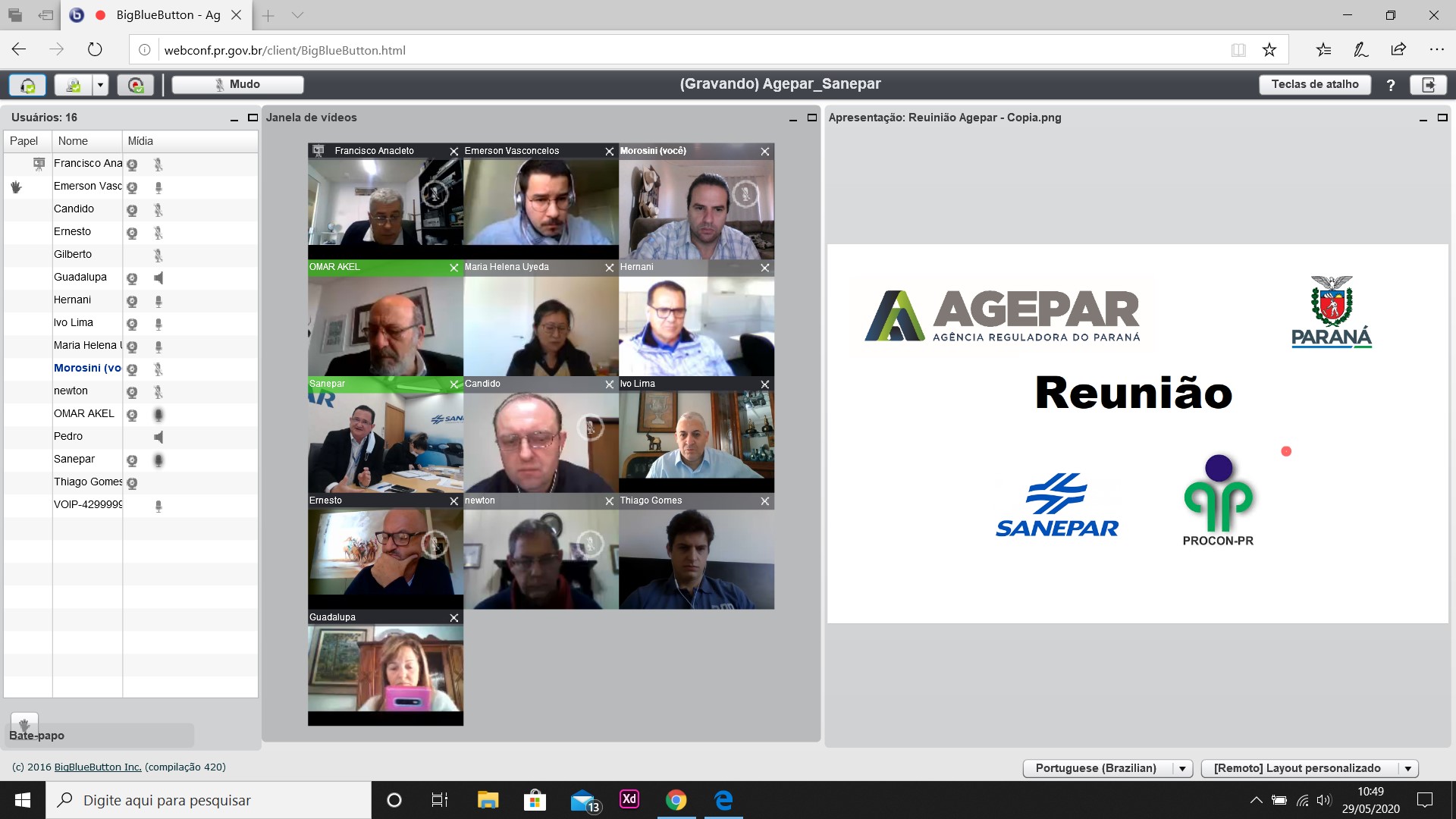Close Emerson Vasconcelos video tile

[610, 152]
